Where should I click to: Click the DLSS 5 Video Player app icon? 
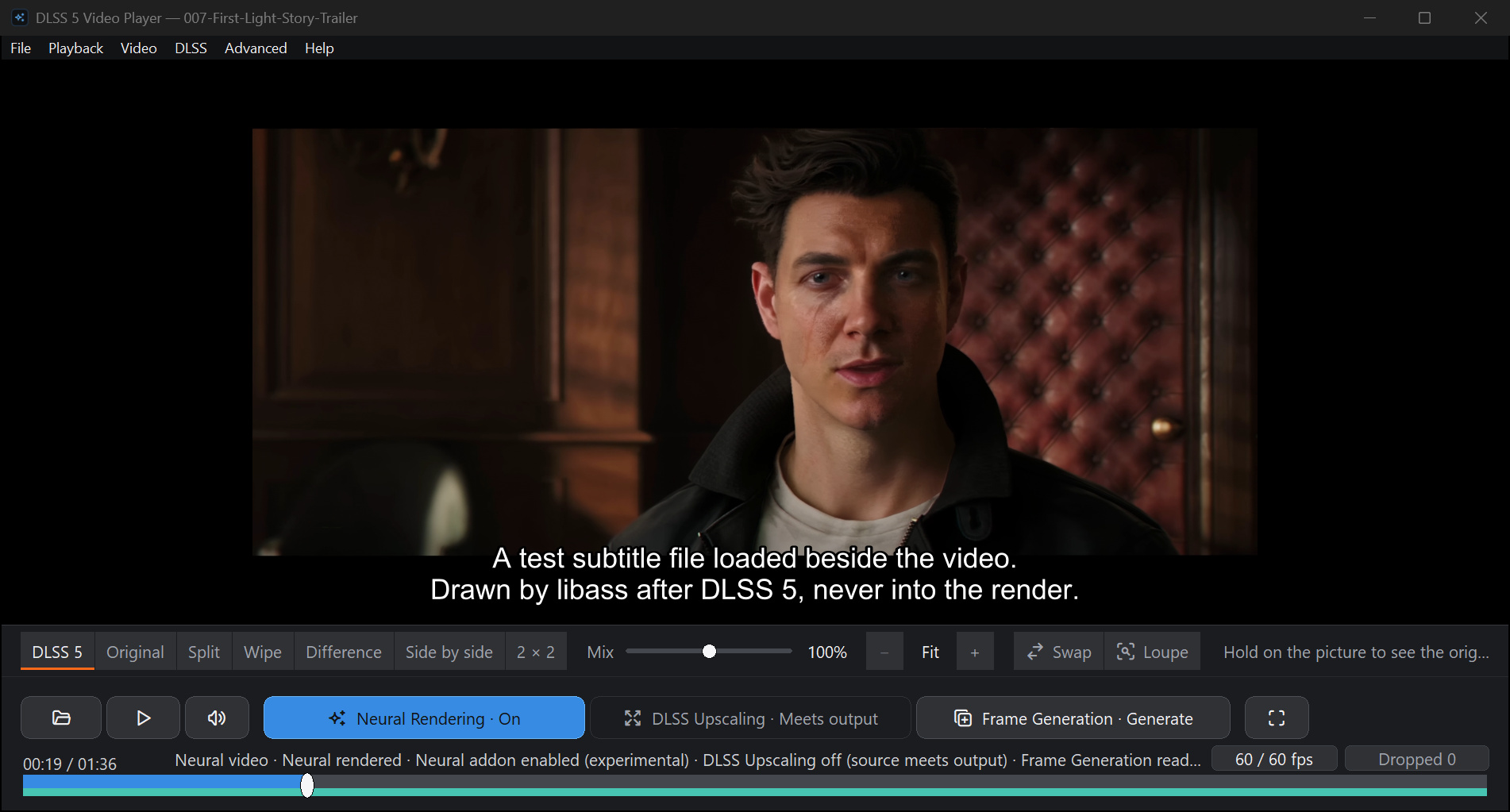(x=19, y=17)
